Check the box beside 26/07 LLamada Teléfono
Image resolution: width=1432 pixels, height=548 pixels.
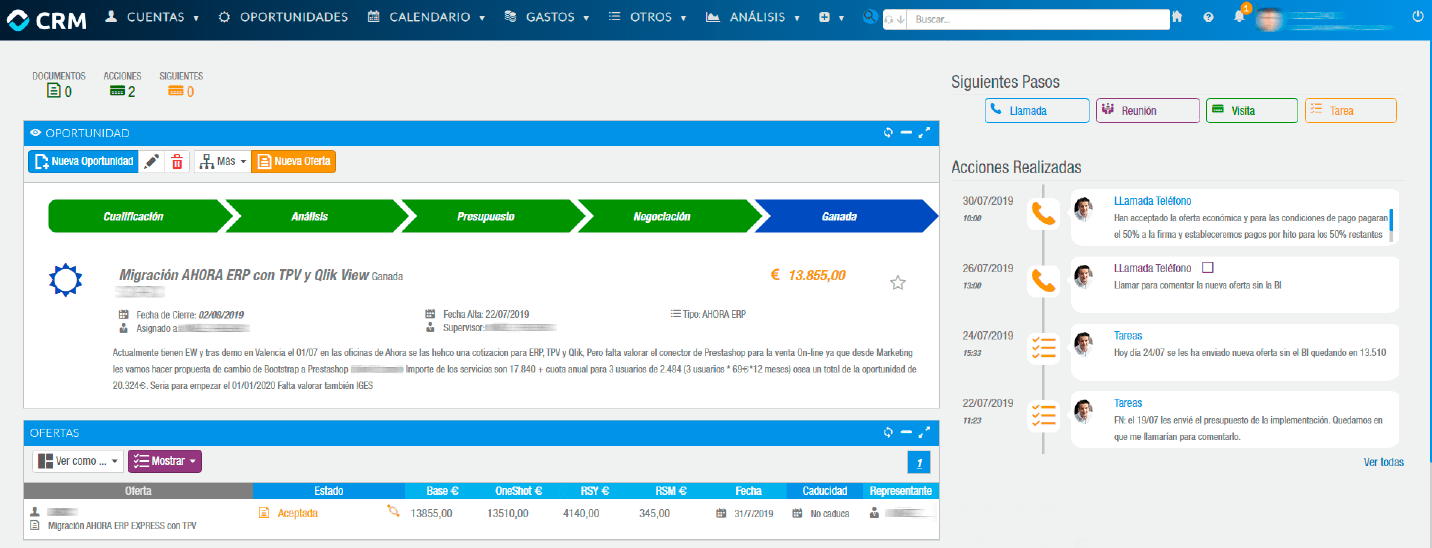(x=1207, y=268)
